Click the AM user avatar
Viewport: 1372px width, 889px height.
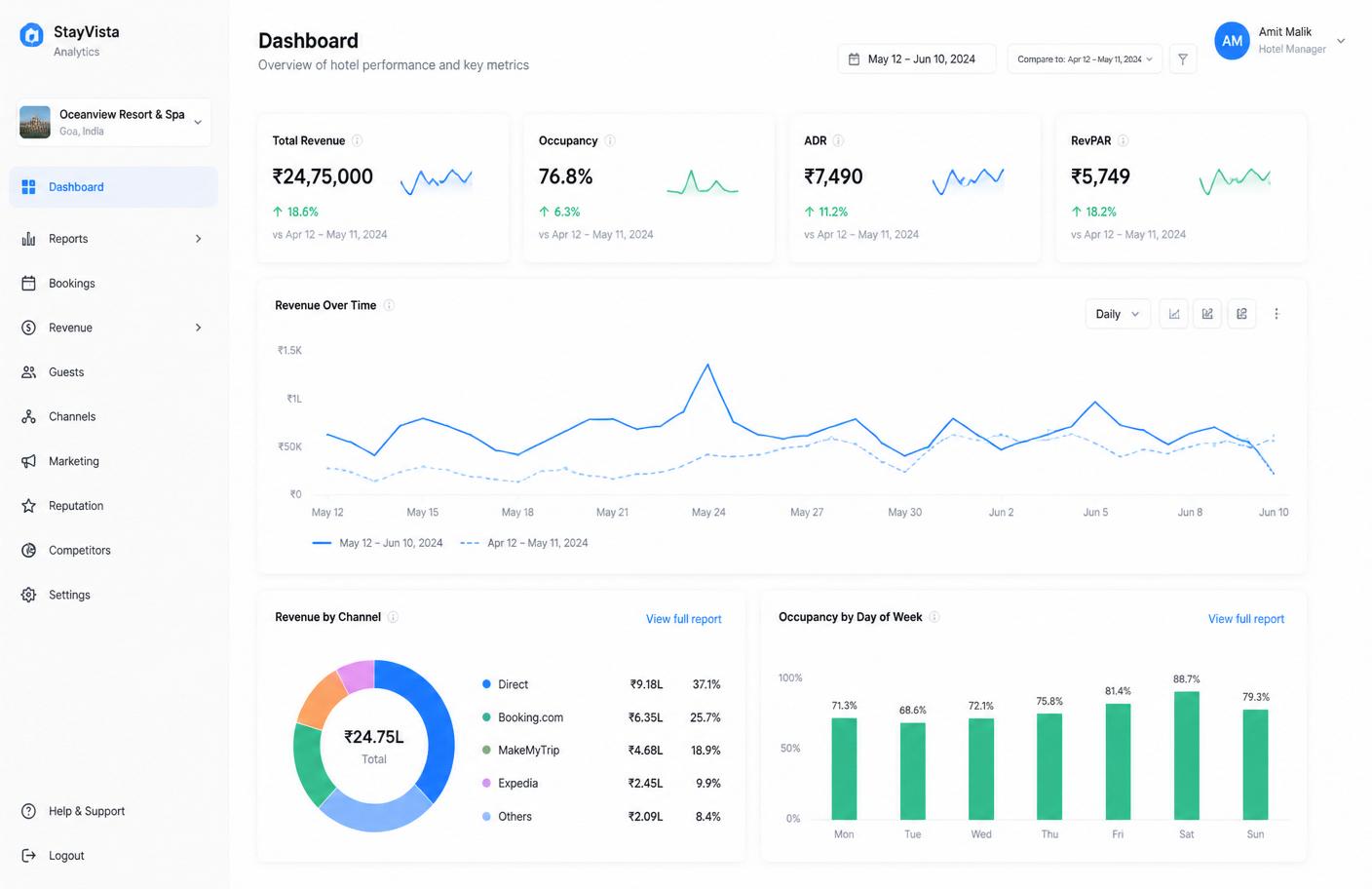[1233, 41]
